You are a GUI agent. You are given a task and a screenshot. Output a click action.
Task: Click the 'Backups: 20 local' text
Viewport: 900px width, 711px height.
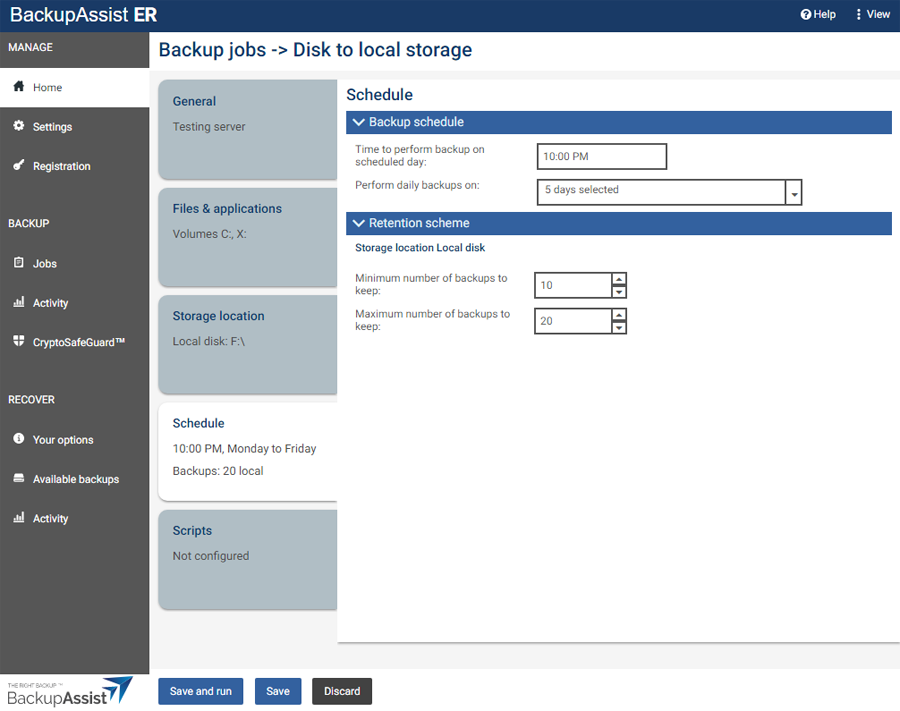218,471
